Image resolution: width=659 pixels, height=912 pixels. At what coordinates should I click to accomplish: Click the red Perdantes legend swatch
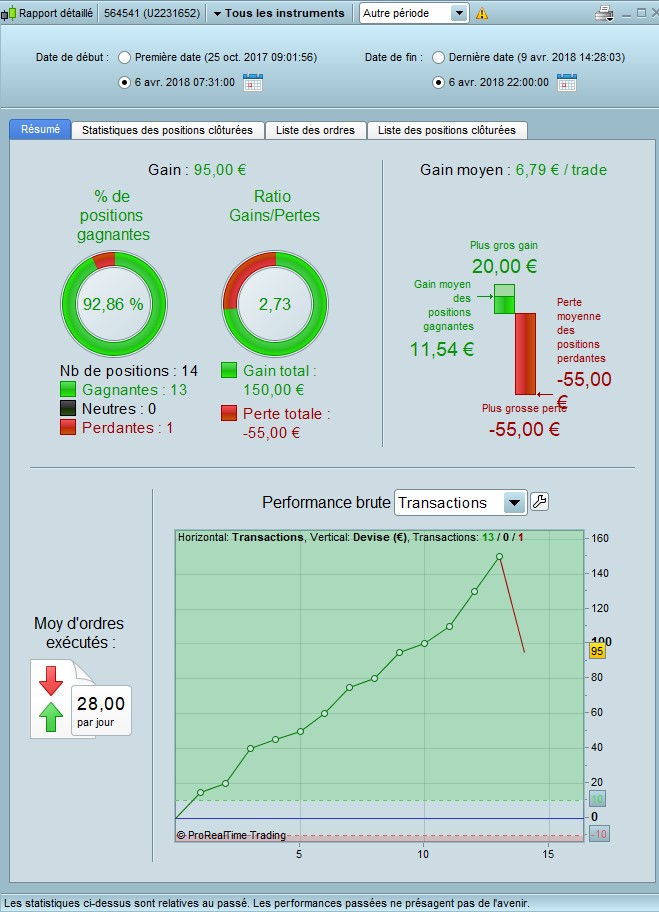pyautogui.click(x=68, y=427)
